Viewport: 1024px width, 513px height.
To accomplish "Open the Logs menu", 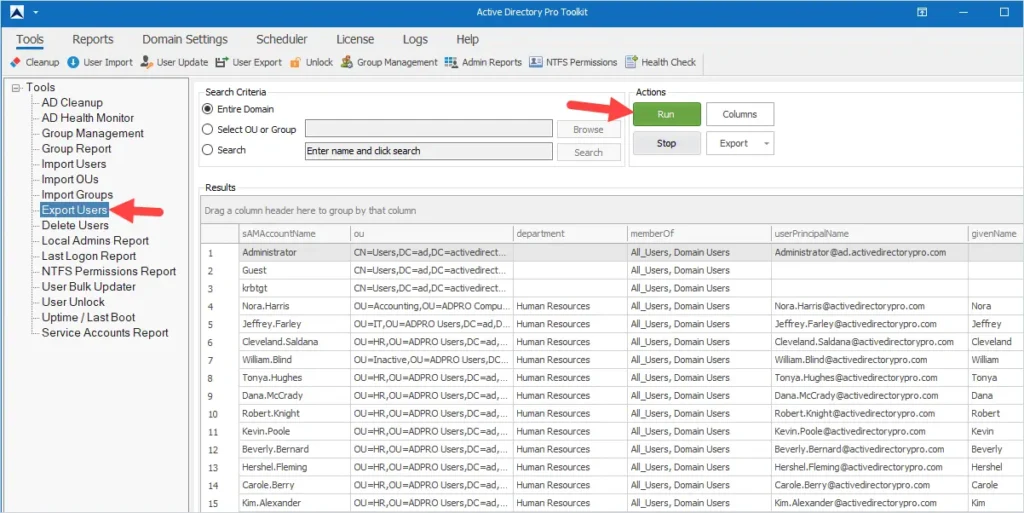I will coord(415,39).
